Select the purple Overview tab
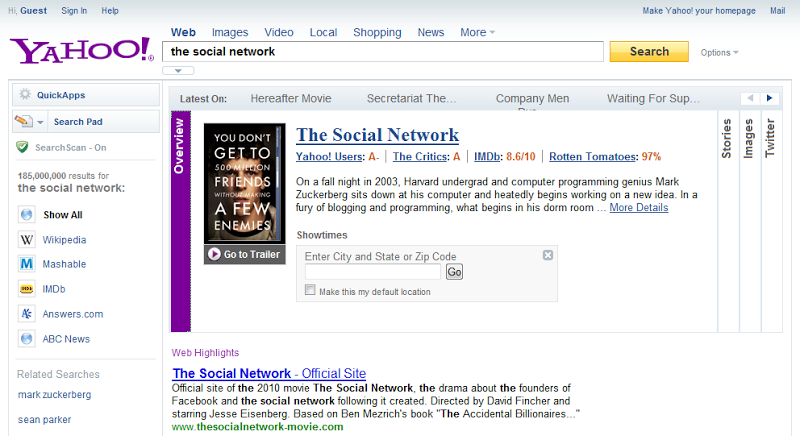 click(x=181, y=221)
